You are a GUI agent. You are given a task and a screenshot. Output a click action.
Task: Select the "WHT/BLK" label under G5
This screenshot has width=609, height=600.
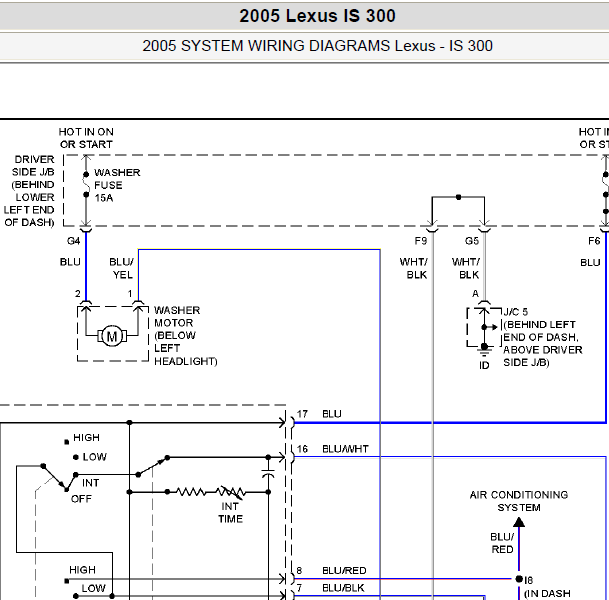point(466,268)
